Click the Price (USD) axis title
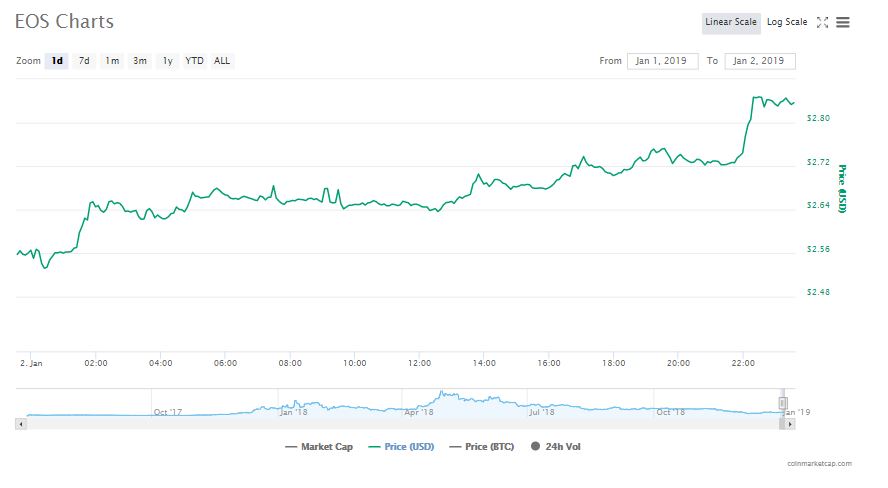This screenshot has height=488, width=888. 842,189
